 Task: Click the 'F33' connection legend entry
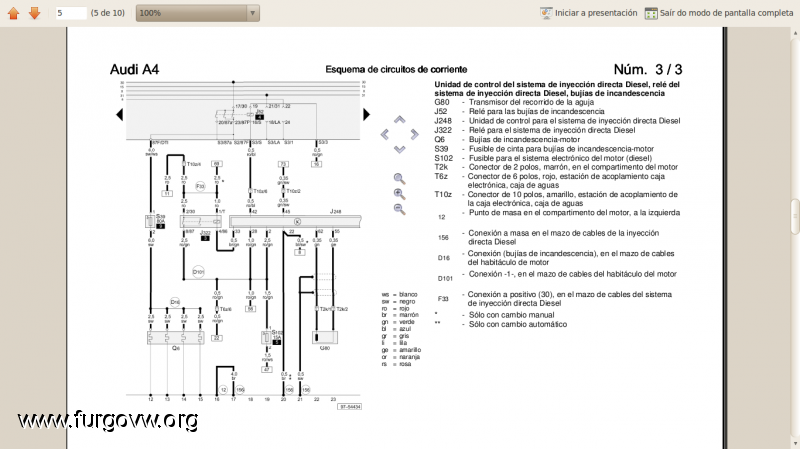555,298
